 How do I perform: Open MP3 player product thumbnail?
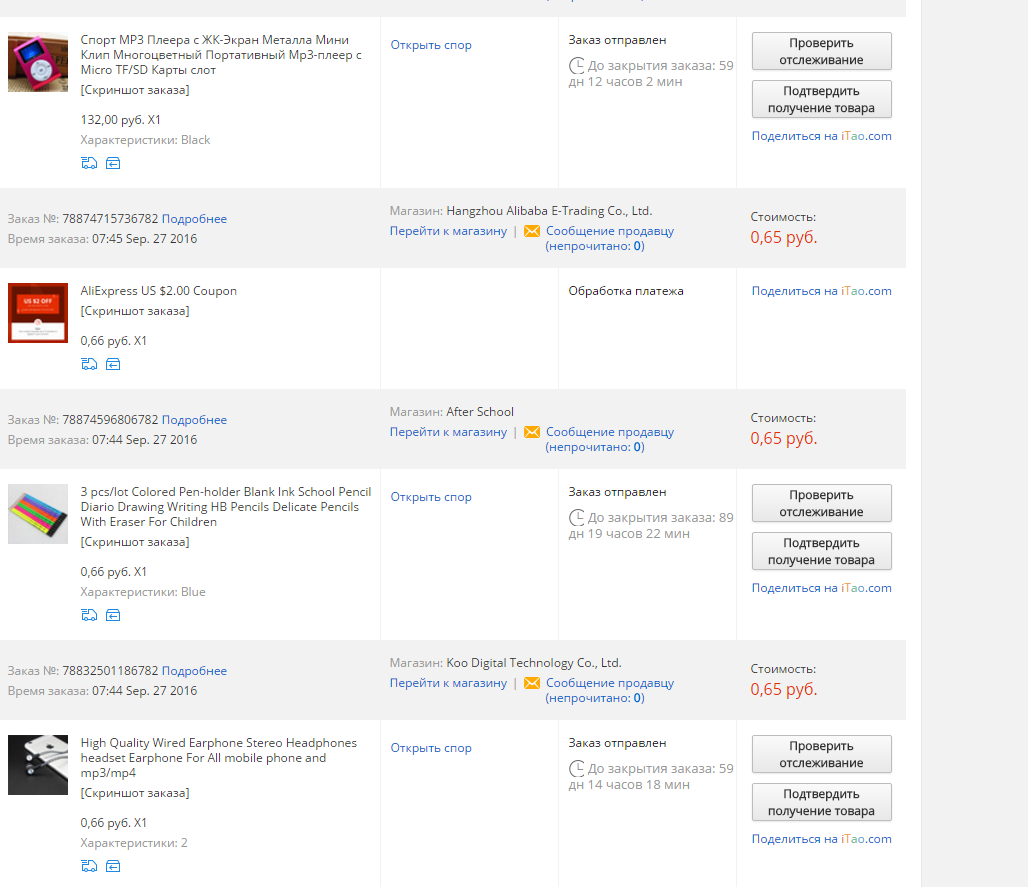tap(38, 62)
